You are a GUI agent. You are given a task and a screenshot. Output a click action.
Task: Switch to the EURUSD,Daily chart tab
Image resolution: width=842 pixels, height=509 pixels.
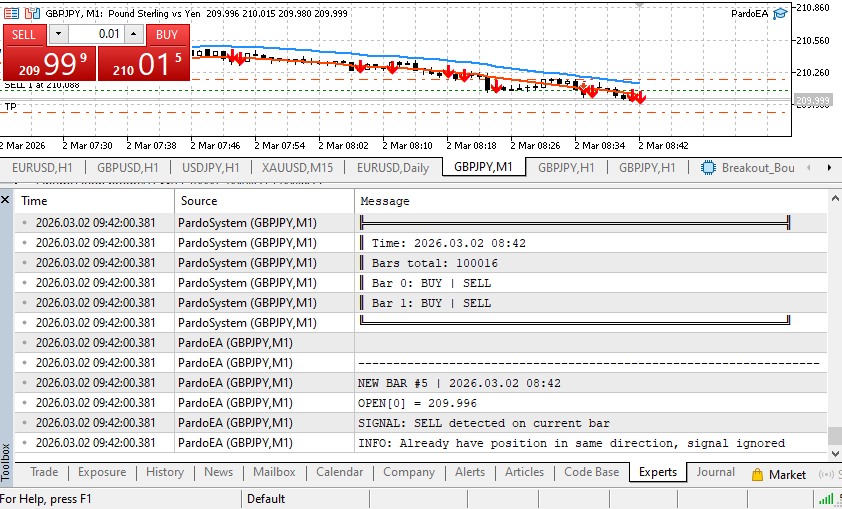(x=393, y=168)
